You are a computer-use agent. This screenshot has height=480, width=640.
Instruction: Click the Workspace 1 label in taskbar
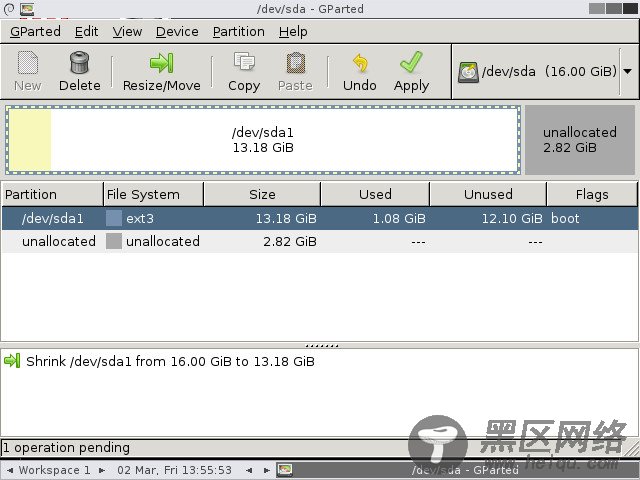[55, 470]
